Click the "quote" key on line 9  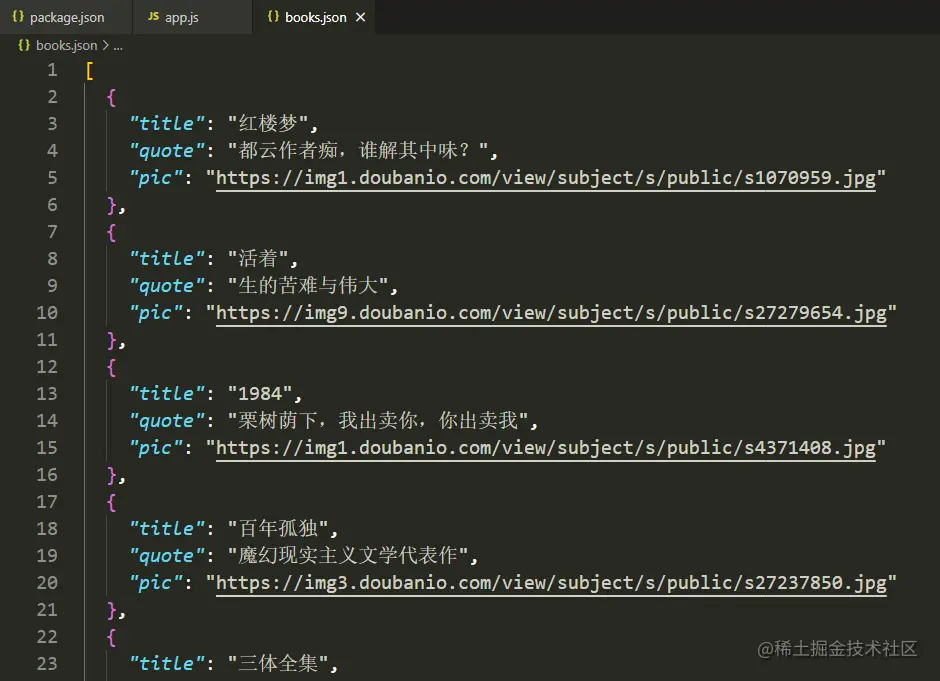click(167, 286)
